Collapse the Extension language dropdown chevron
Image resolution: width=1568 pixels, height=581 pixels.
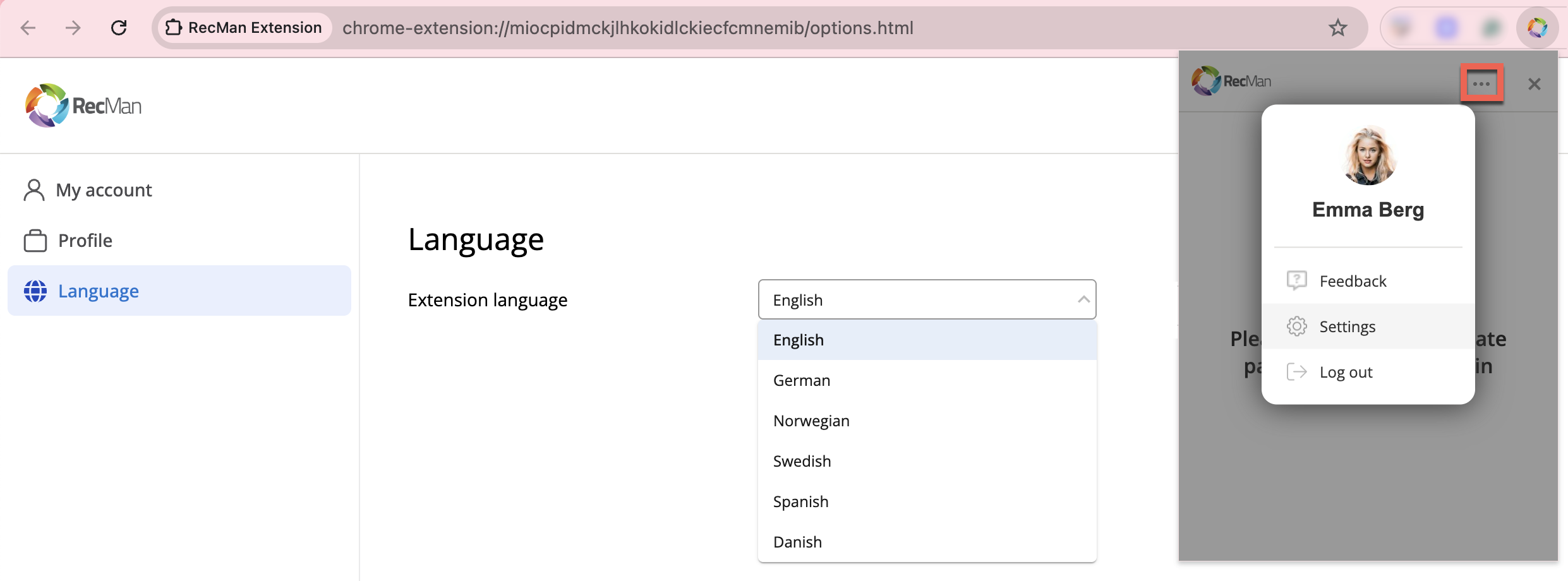pyautogui.click(x=1083, y=299)
